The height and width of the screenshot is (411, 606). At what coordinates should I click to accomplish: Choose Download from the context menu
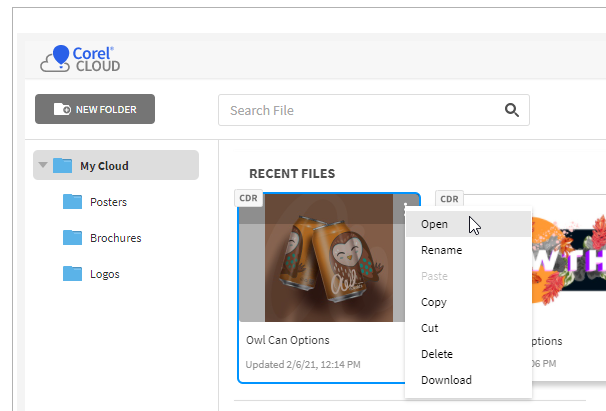point(468,380)
